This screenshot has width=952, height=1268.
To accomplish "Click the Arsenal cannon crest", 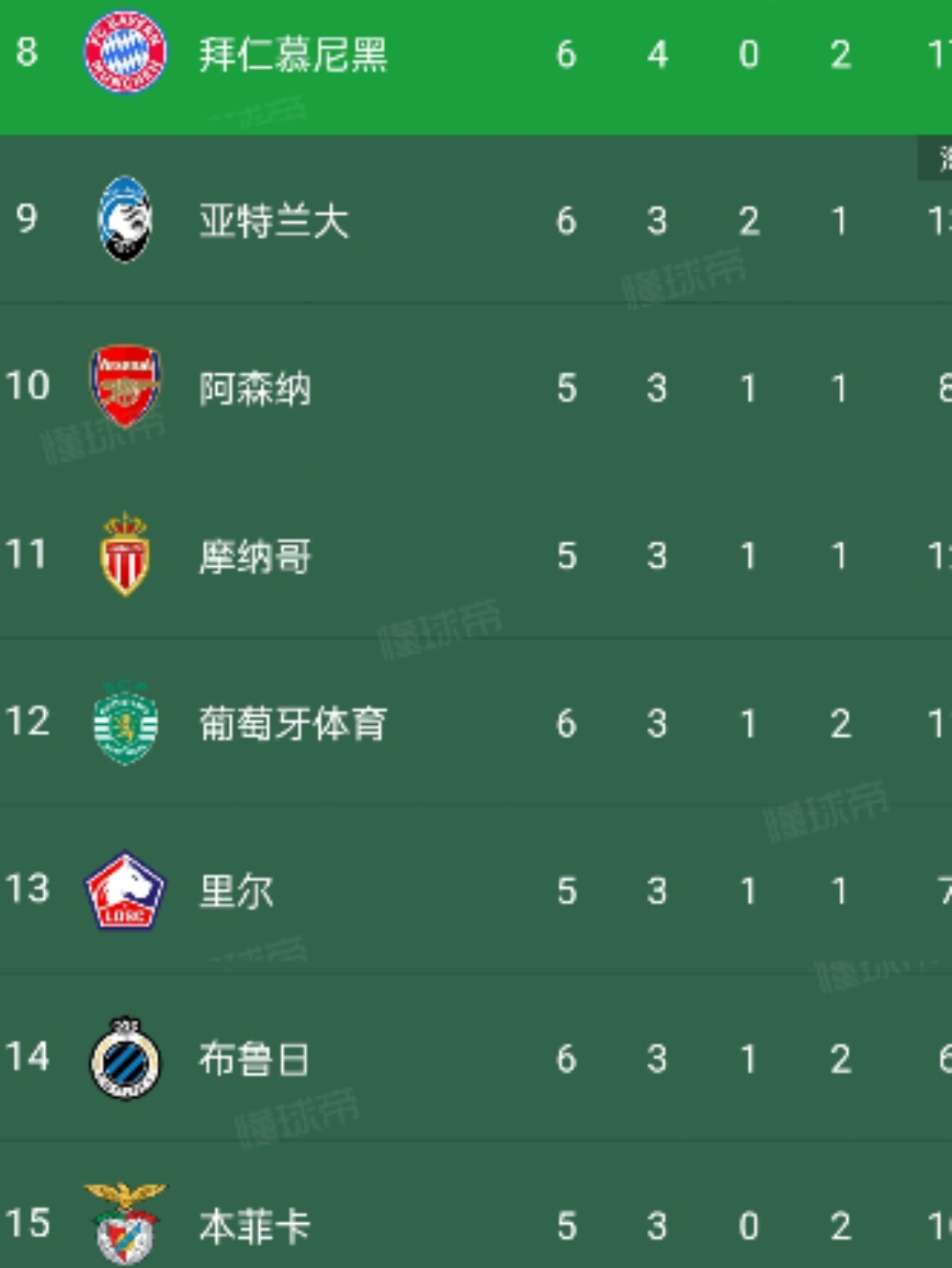I will pyautogui.click(x=125, y=386).
